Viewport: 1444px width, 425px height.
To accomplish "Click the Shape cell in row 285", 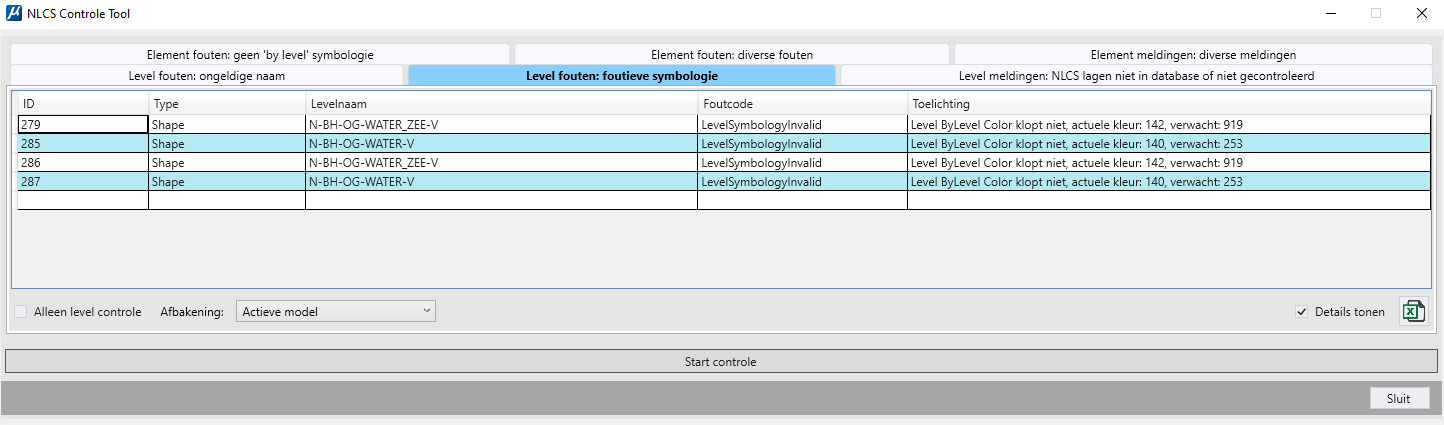I will (227, 143).
